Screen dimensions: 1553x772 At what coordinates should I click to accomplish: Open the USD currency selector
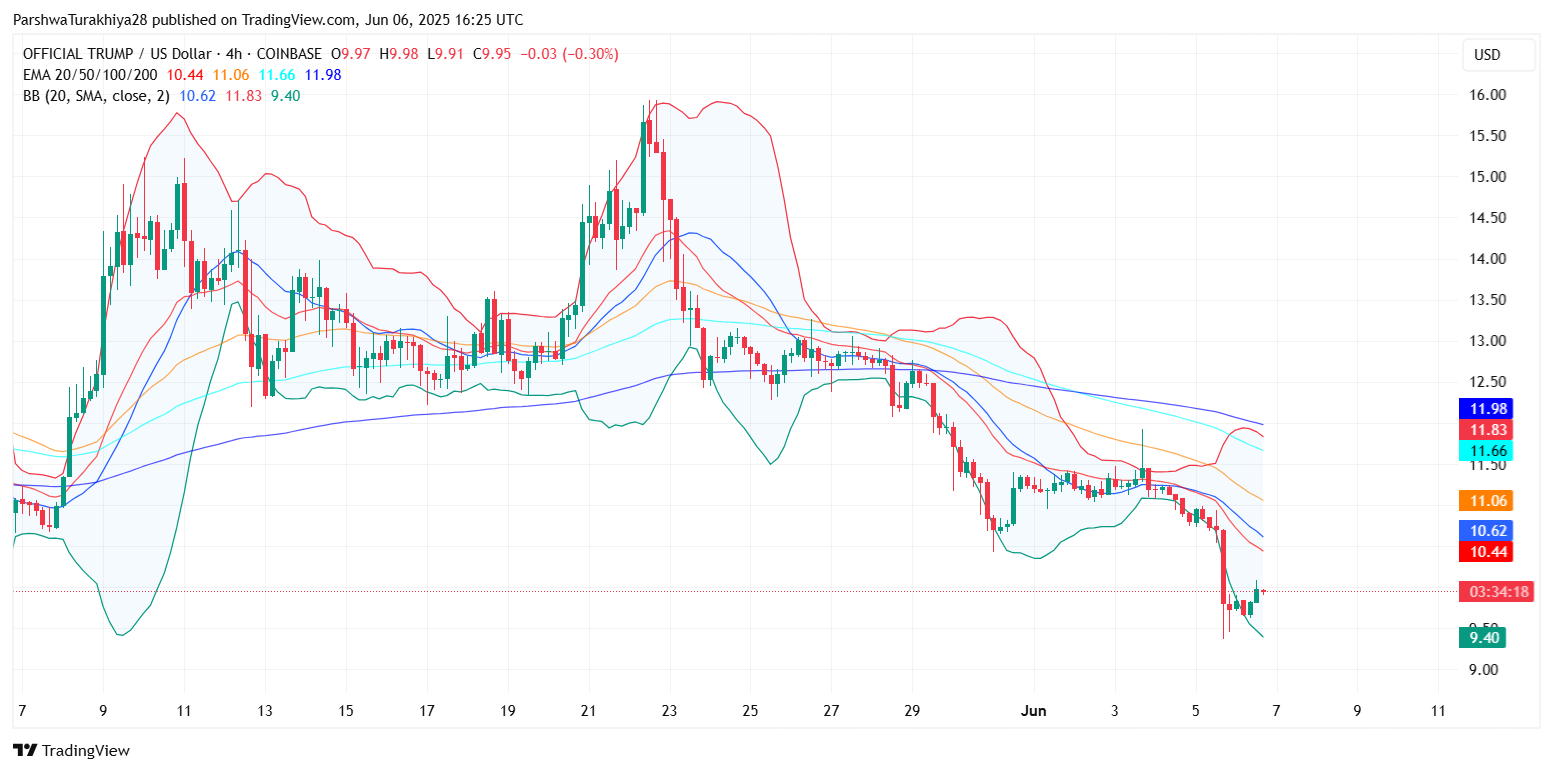[x=1487, y=55]
